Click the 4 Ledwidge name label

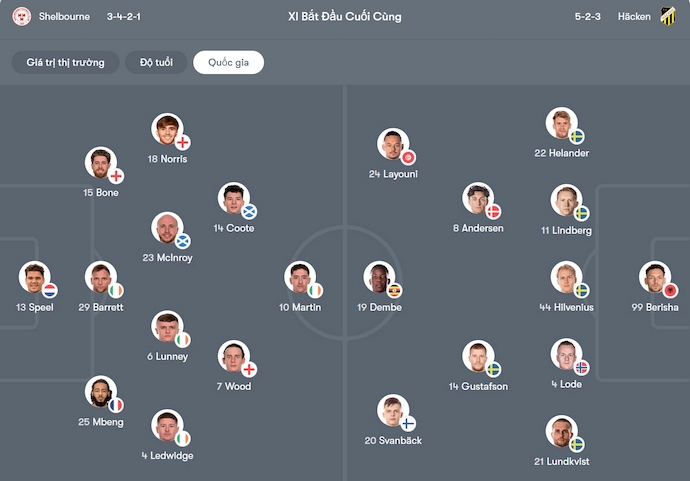(167, 456)
